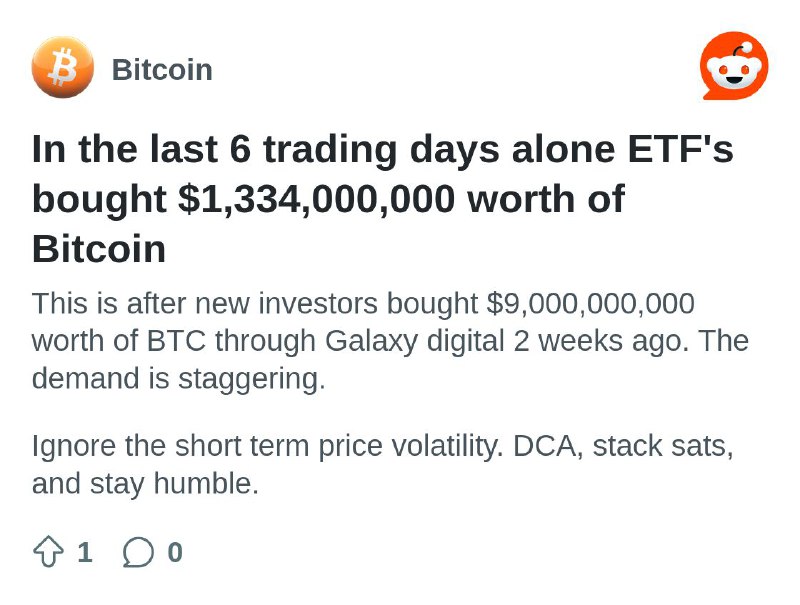Click the phrase 'stack sats'
The height and width of the screenshot is (605, 800).
pyautogui.click(x=663, y=446)
